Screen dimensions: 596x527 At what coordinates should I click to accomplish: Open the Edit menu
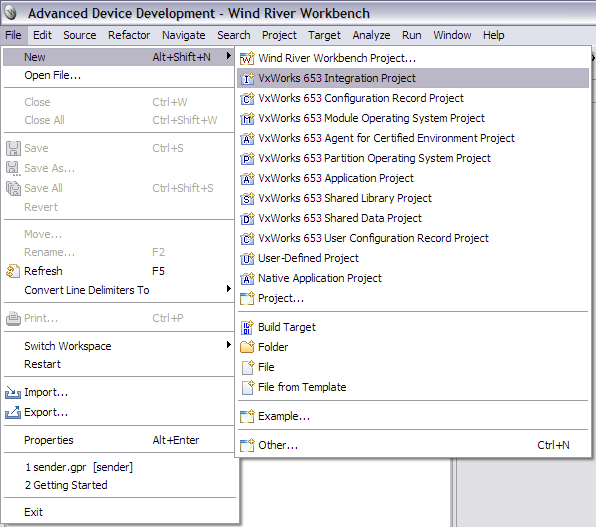click(x=42, y=35)
